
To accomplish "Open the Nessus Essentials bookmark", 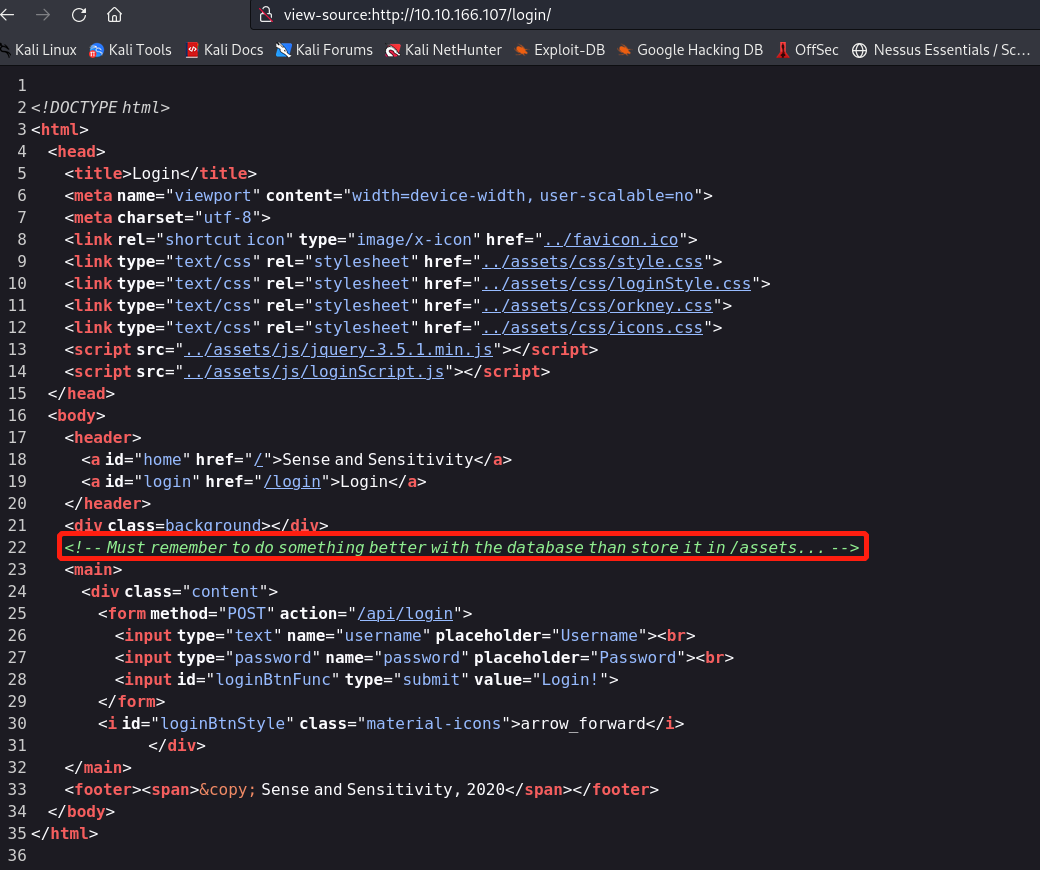I will [x=940, y=50].
